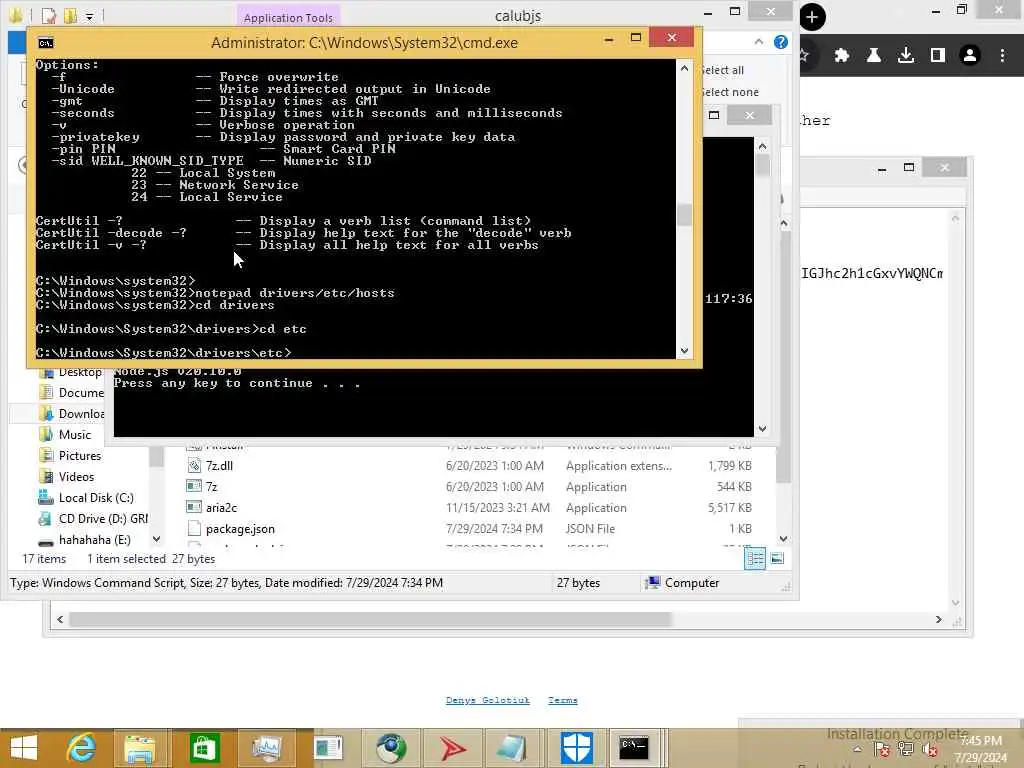
Task: Click the horizontal scrollbar thumb in browser page
Action: [370, 619]
